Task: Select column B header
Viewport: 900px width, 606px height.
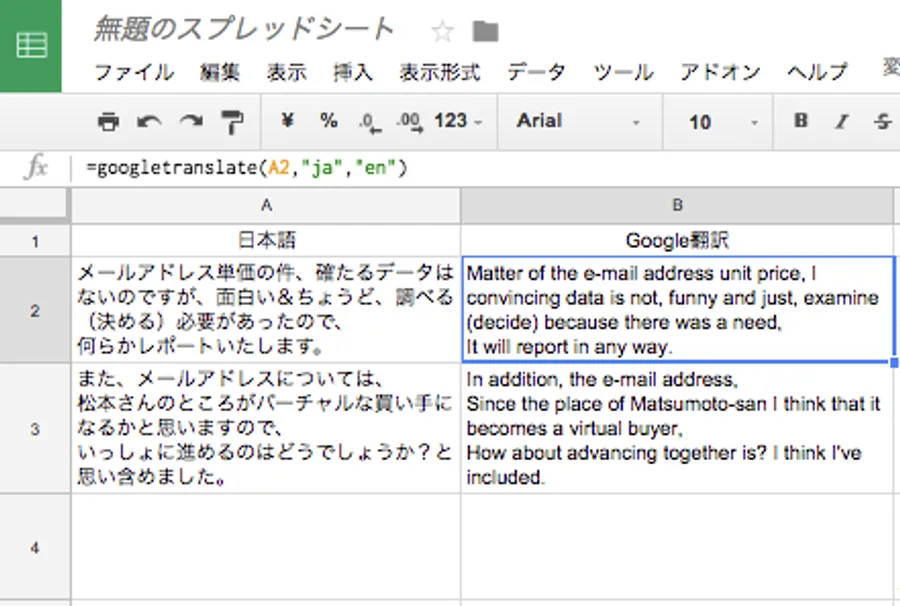Action: click(x=677, y=205)
